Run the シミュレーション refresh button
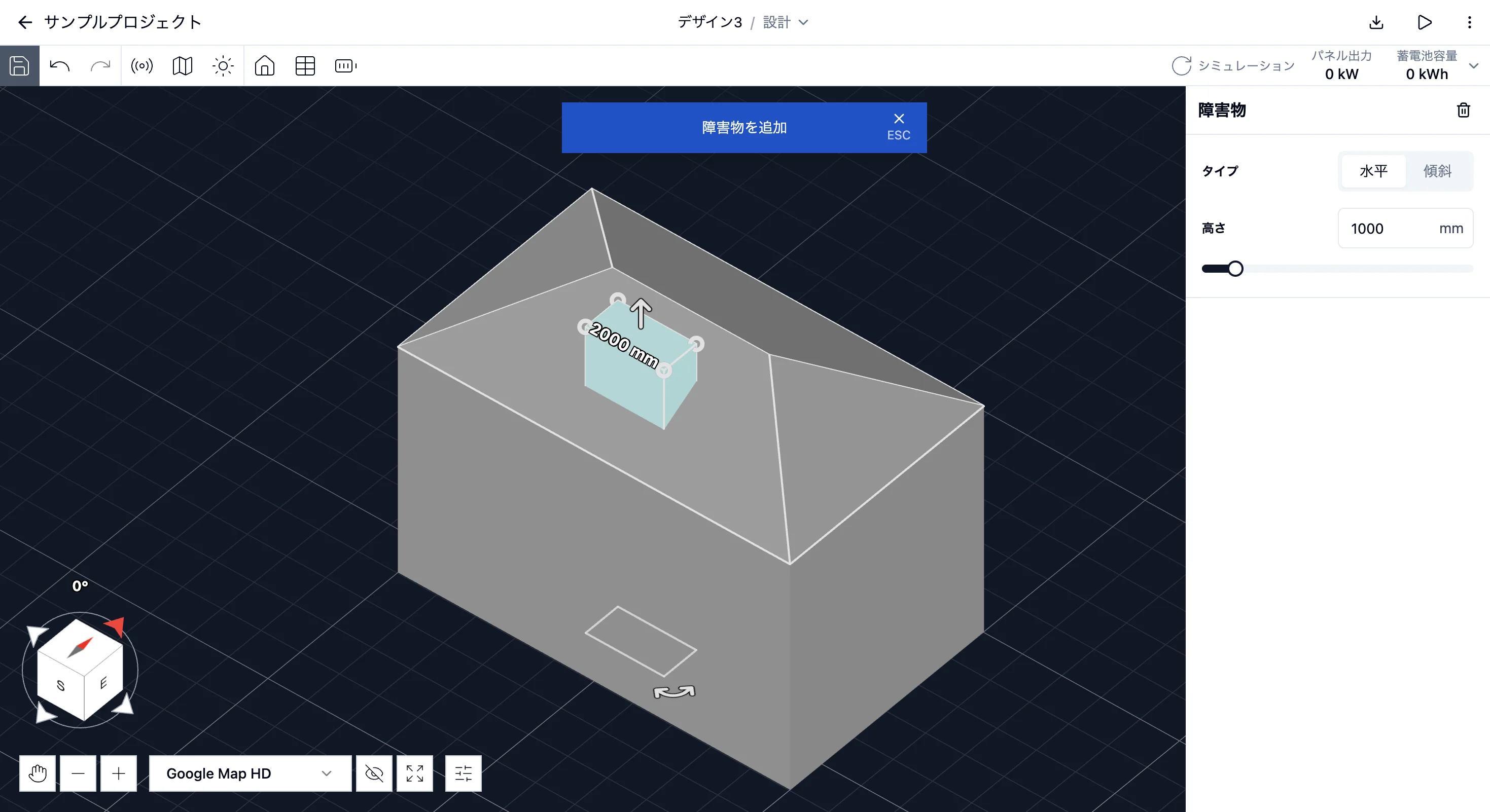Viewport: 1490px width, 812px height. 1233,66
